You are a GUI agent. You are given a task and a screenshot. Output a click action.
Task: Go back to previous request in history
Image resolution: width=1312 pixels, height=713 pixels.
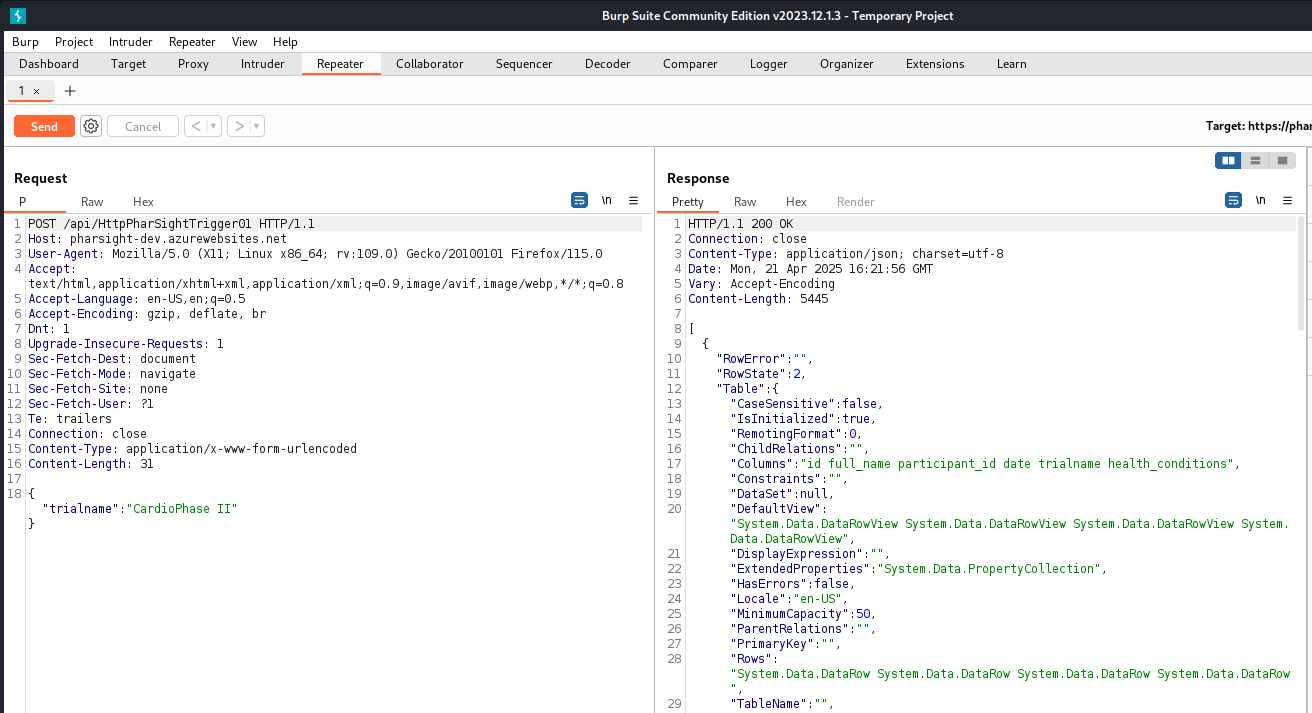click(195, 126)
